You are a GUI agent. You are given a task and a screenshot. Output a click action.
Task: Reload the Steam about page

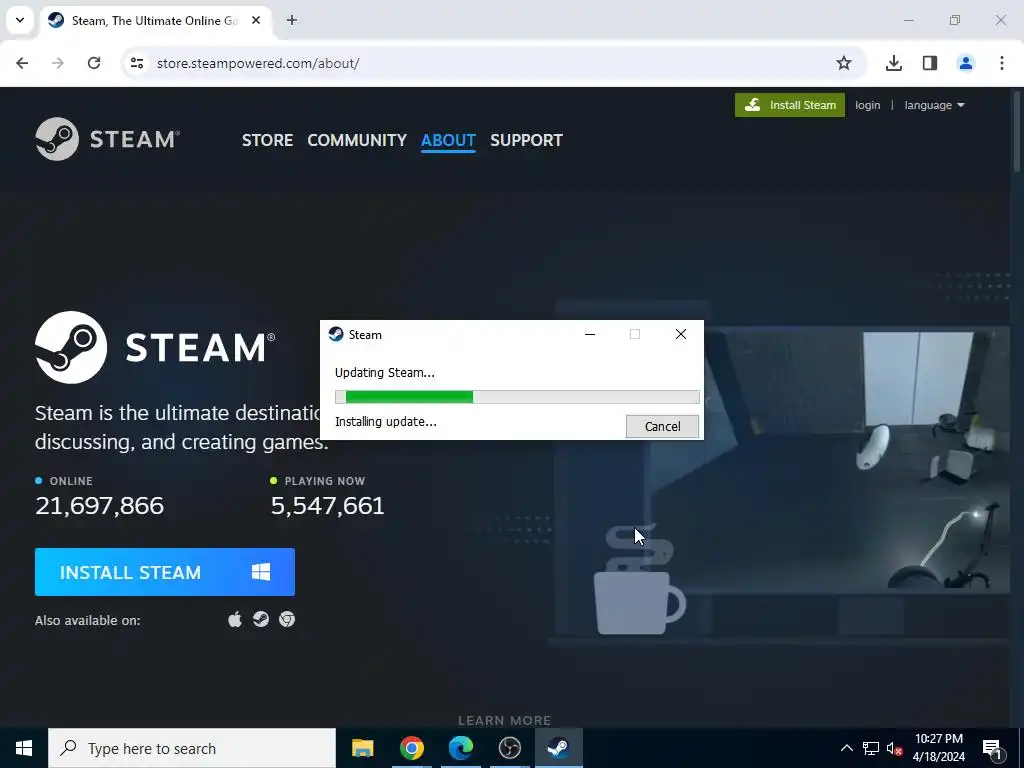tap(94, 63)
